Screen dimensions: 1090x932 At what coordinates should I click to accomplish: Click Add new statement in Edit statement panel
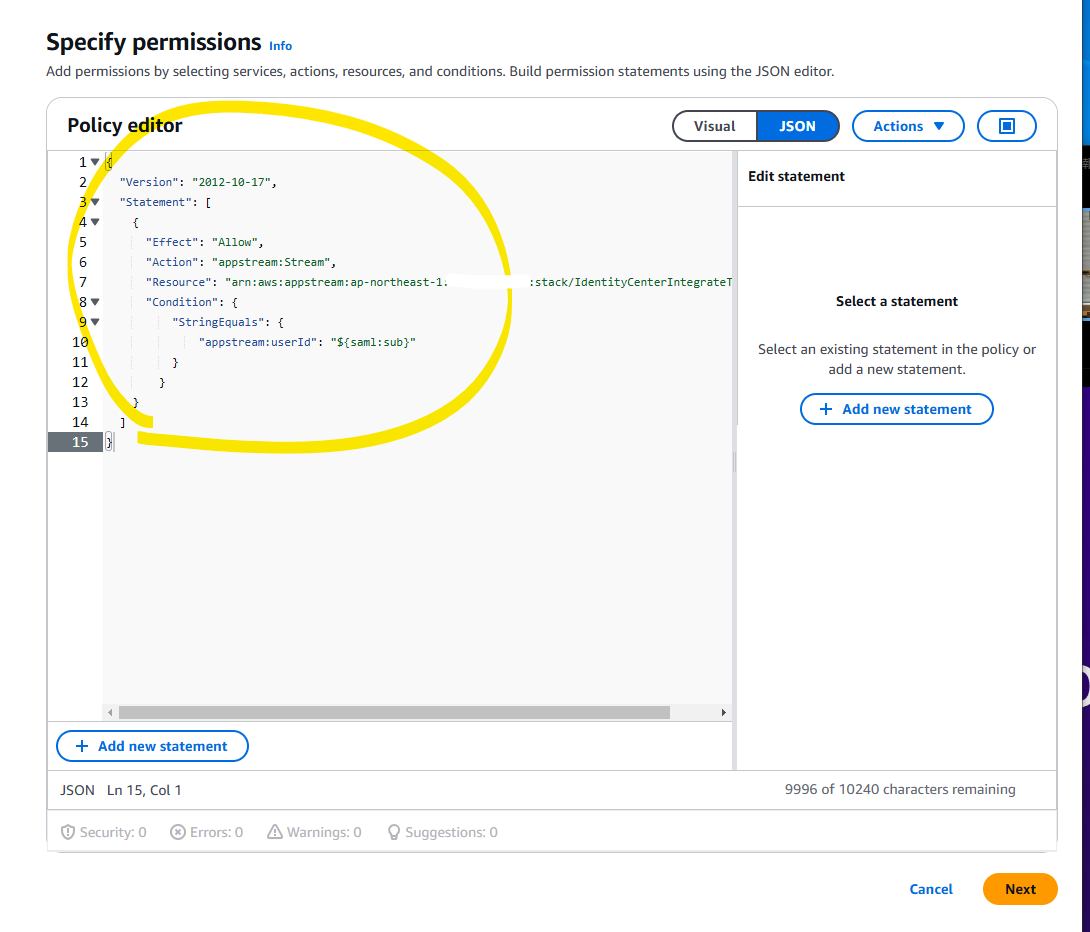[896, 409]
